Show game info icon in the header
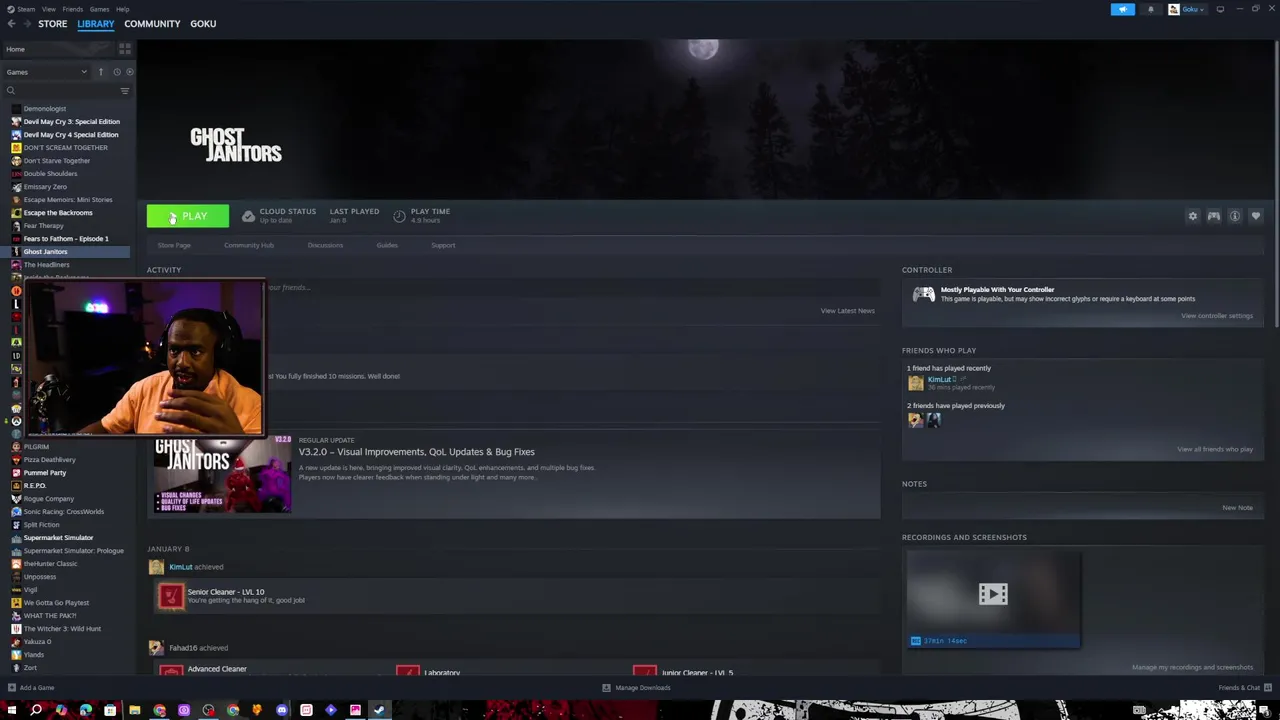Screen dimensions: 1280x720 pyautogui.click(x=1235, y=216)
